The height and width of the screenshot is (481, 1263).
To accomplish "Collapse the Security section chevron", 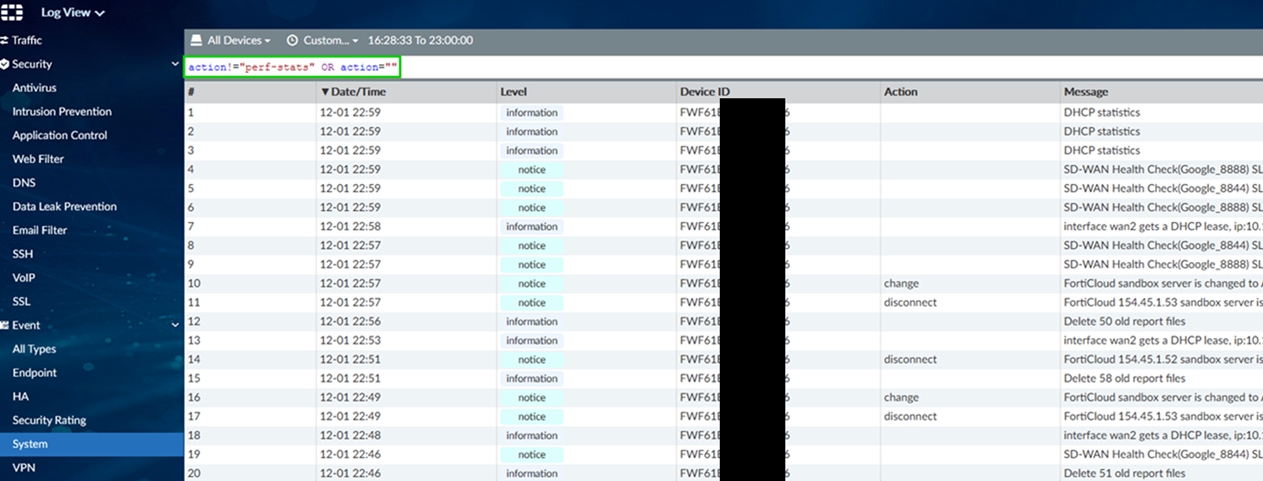I will 175,64.
